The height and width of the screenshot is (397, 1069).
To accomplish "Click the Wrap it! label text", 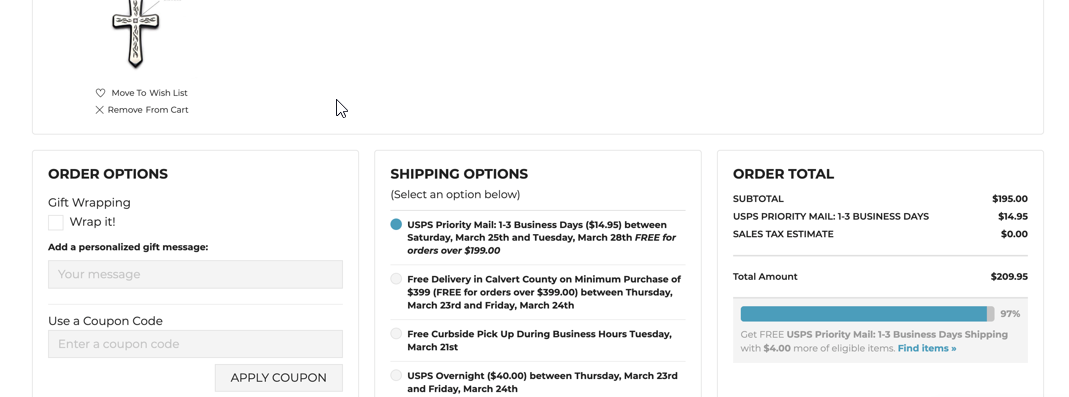I will [93, 222].
